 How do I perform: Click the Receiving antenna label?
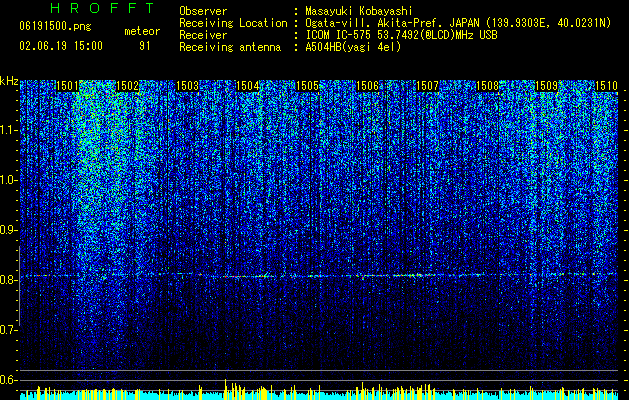[230, 47]
